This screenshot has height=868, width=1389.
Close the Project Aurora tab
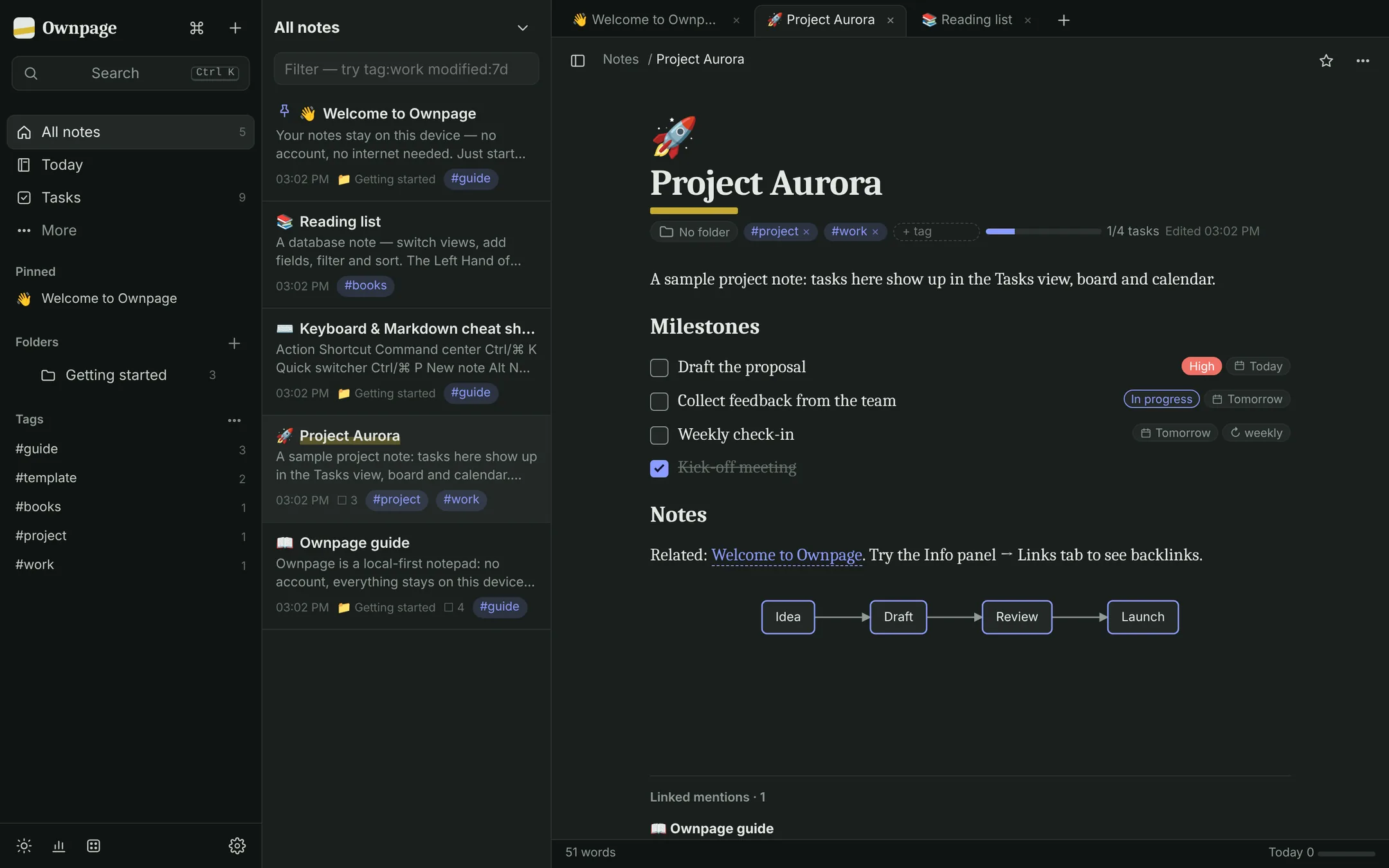[891, 21]
